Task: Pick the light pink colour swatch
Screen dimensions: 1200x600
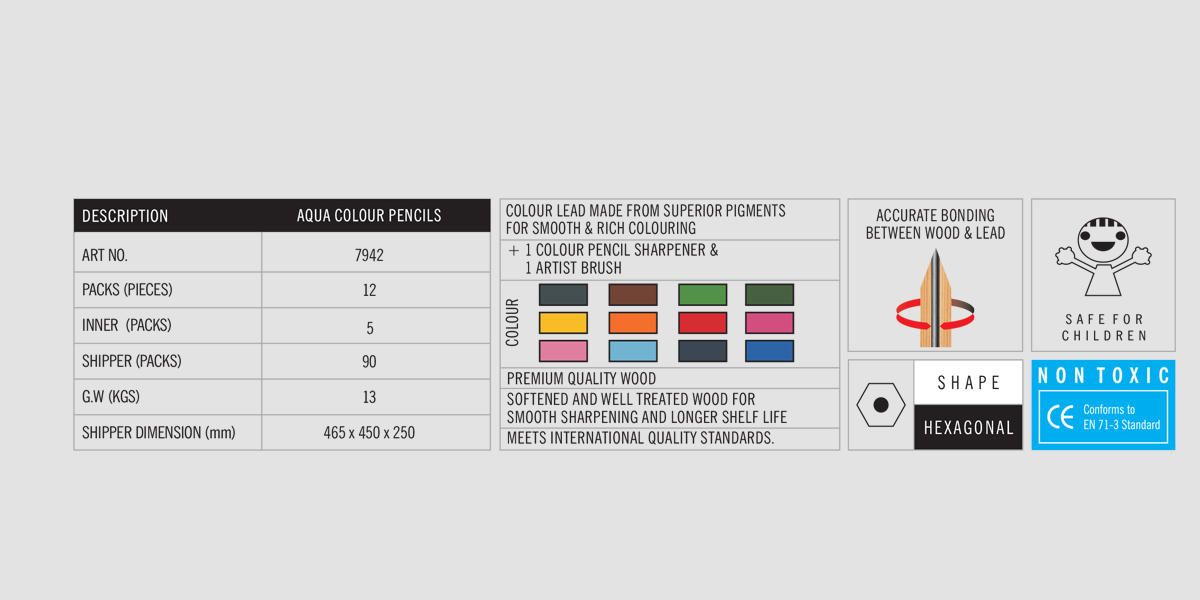Action: (x=563, y=351)
